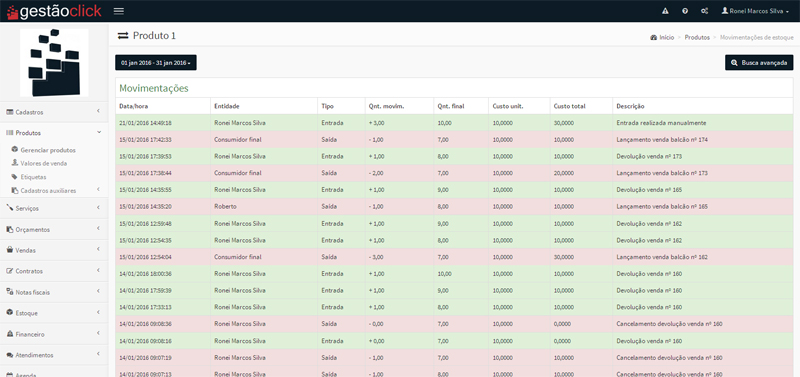Open Gerenciar produtos

(48, 150)
